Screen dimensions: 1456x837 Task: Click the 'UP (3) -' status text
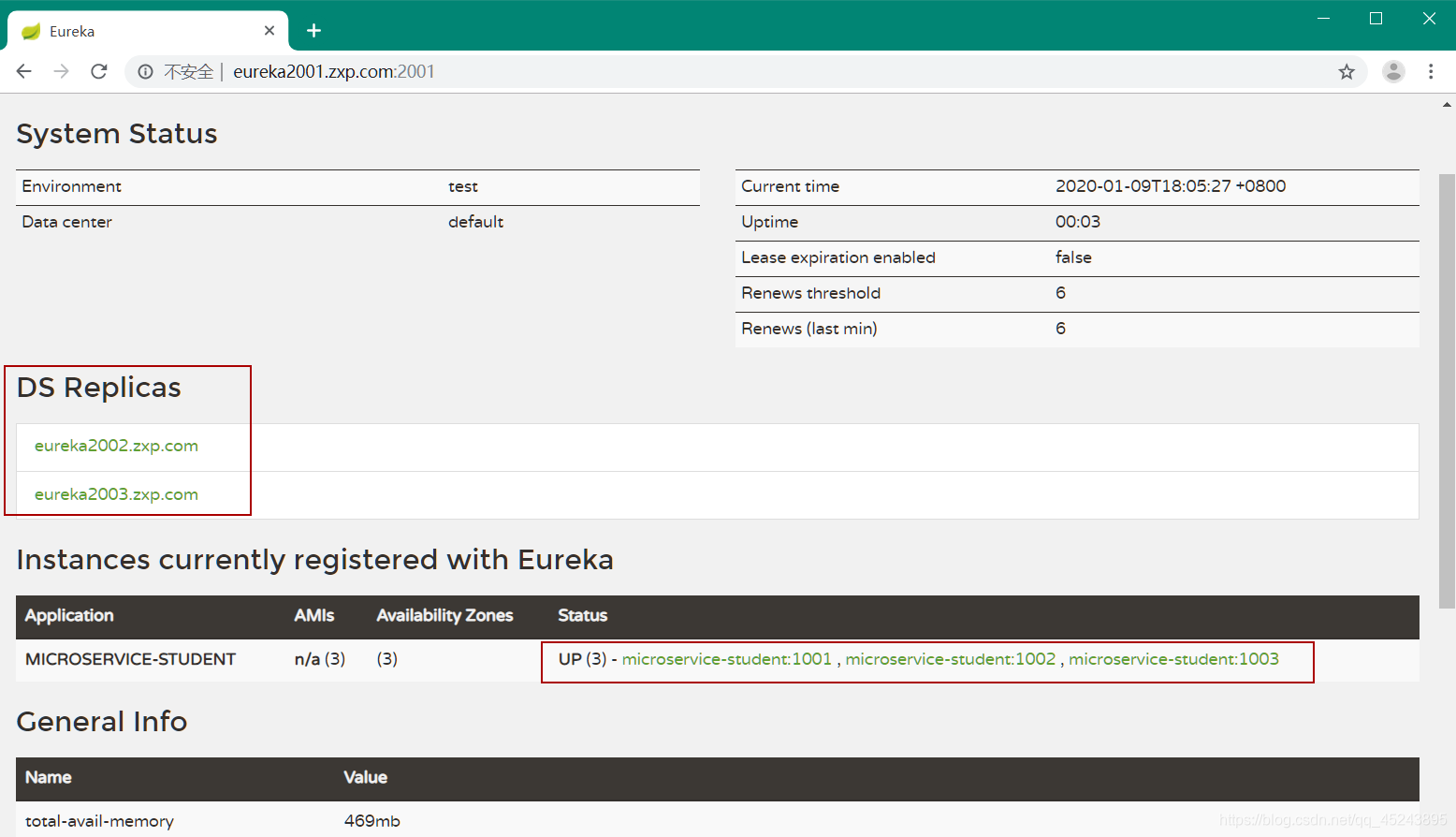coord(588,659)
